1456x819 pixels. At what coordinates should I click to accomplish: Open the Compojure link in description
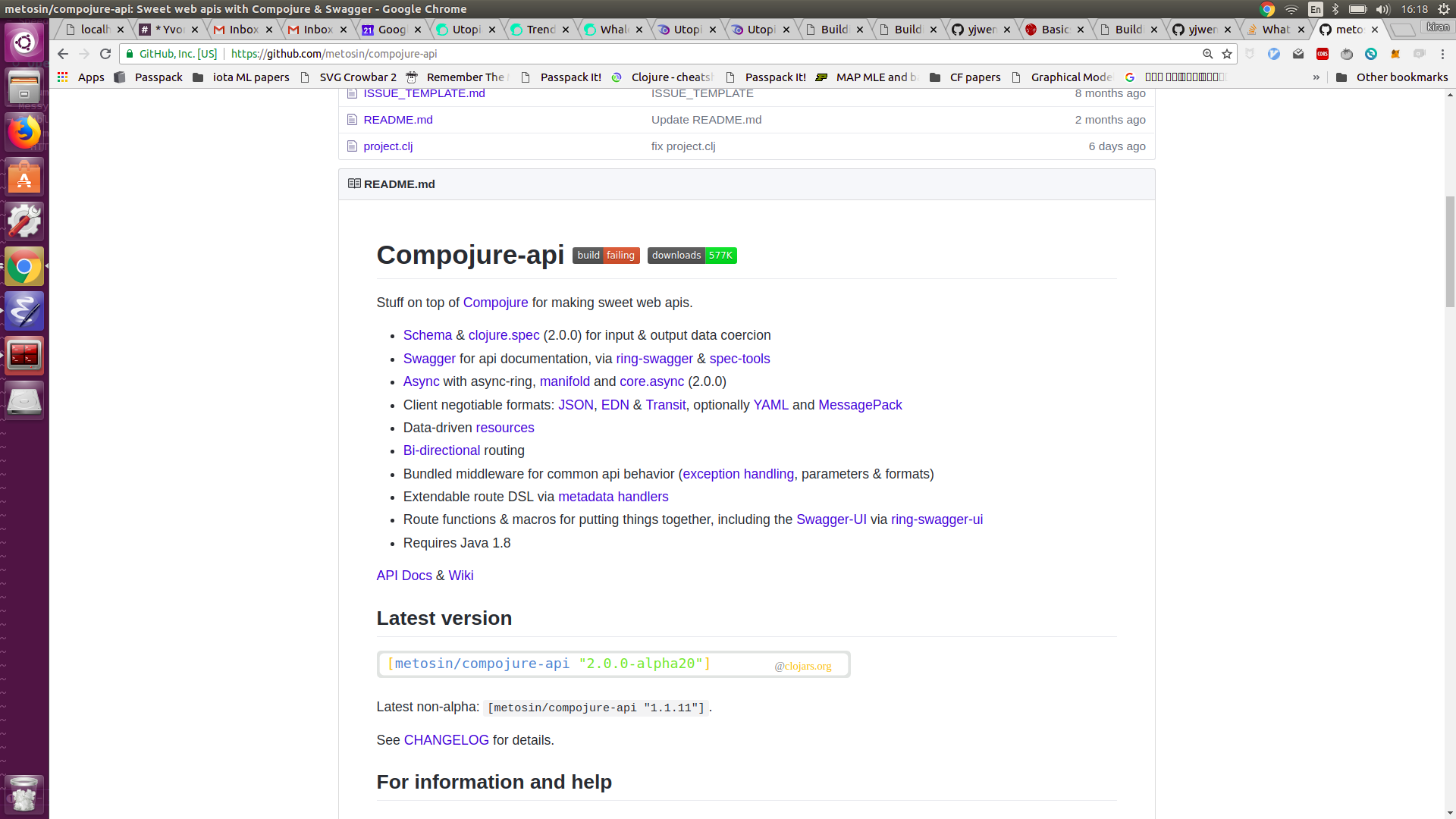495,303
